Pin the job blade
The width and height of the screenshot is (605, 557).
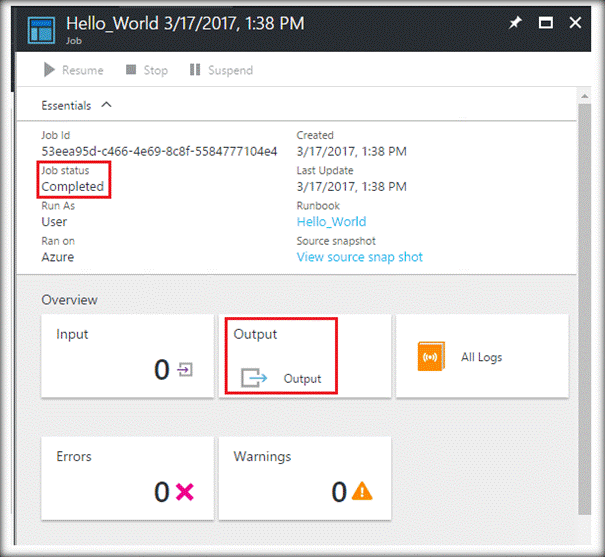click(x=515, y=23)
